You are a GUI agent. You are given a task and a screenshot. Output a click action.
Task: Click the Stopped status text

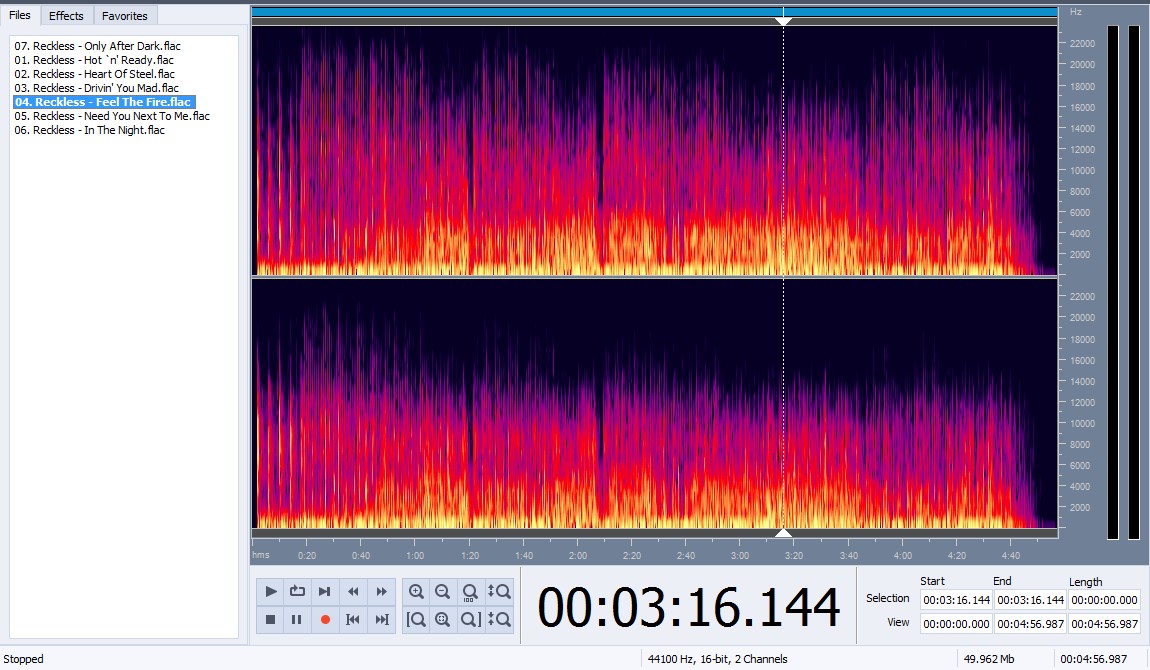tap(23, 659)
